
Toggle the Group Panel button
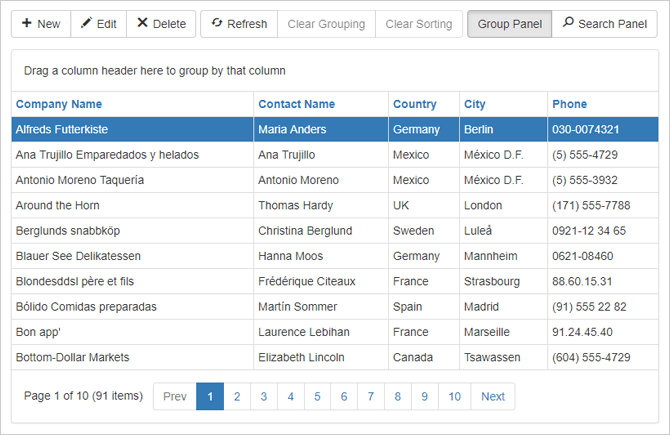coord(509,24)
